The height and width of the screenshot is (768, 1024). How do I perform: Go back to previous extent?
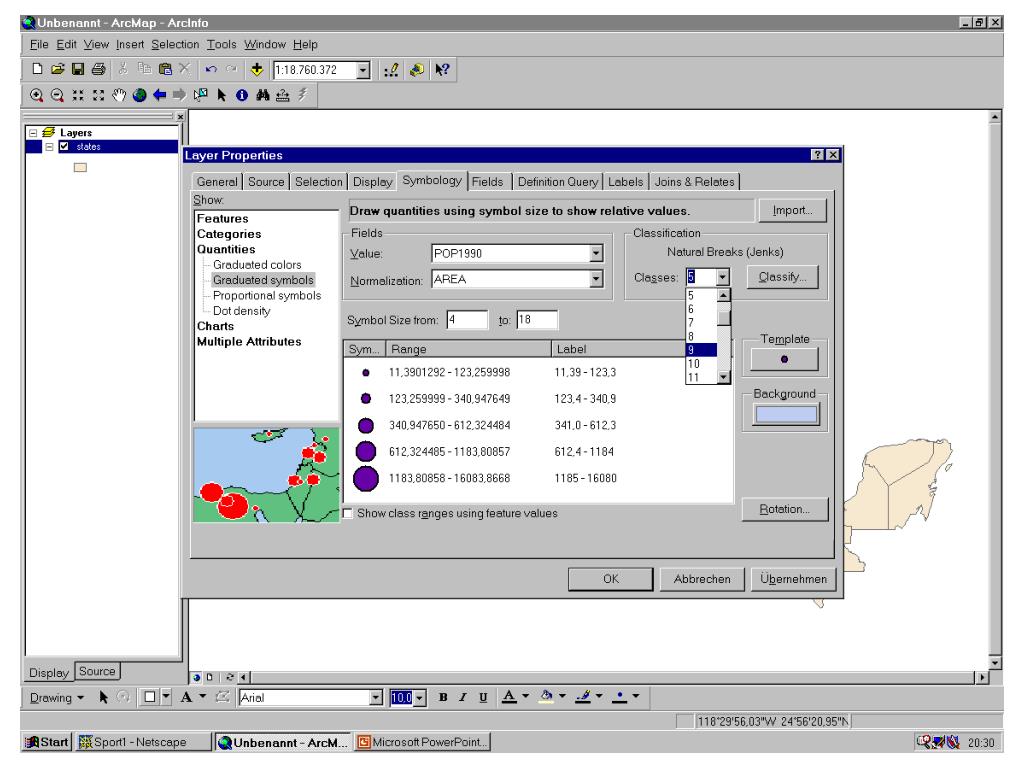pos(159,95)
